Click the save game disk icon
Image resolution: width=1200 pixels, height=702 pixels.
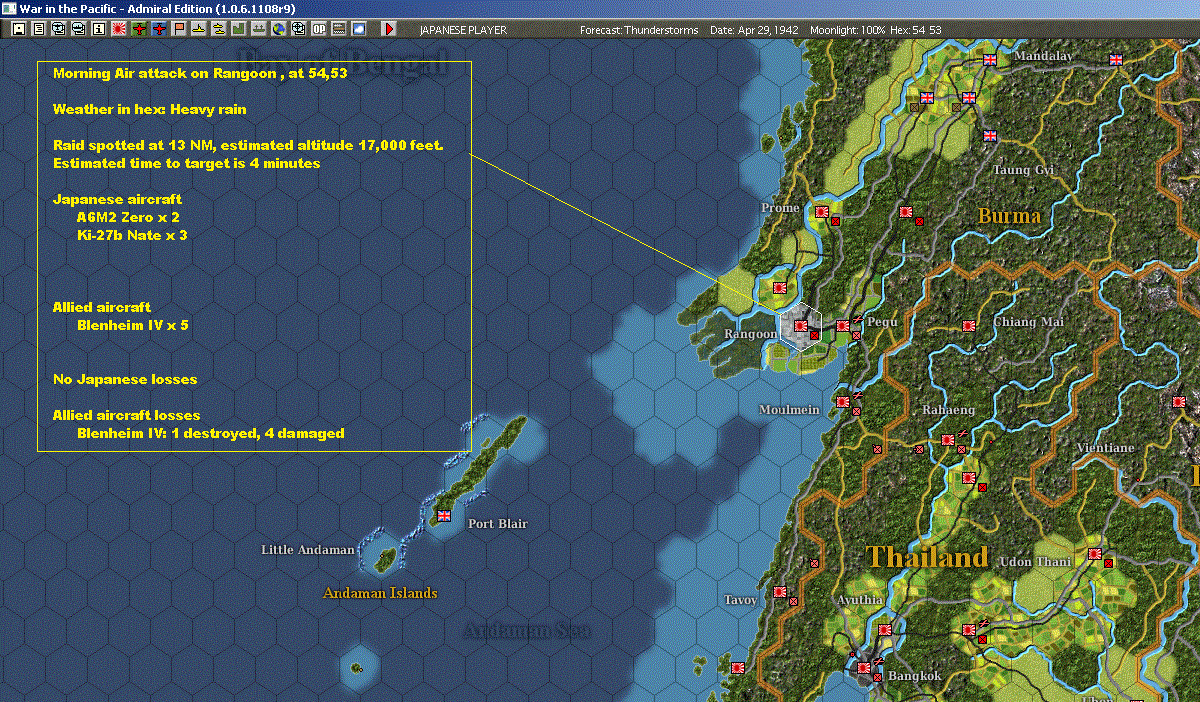pos(18,29)
